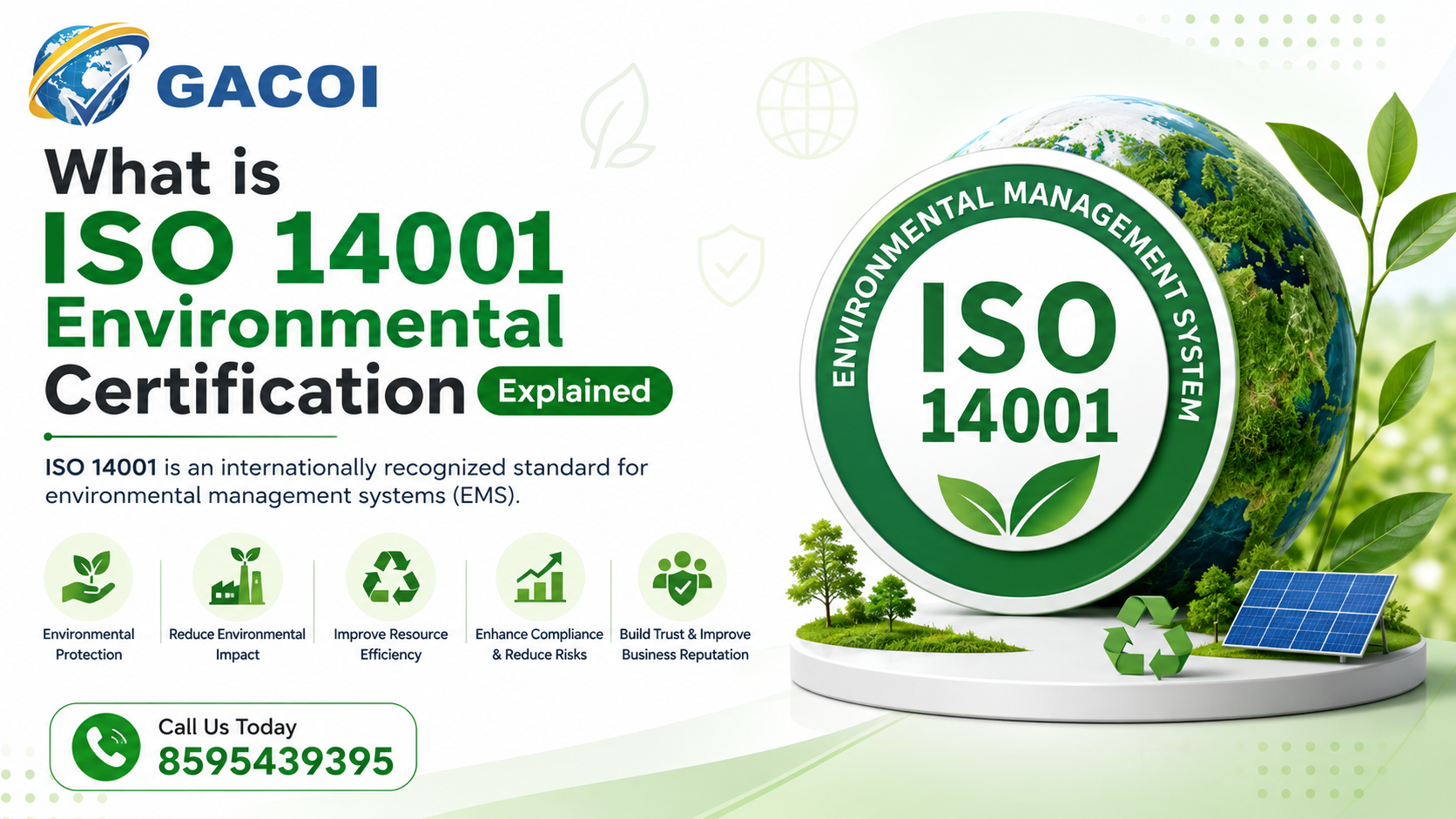Click the Improve Resource Efficiency recycle icon
Viewport: 1456px width, 819px height.
pyautogui.click(x=391, y=576)
